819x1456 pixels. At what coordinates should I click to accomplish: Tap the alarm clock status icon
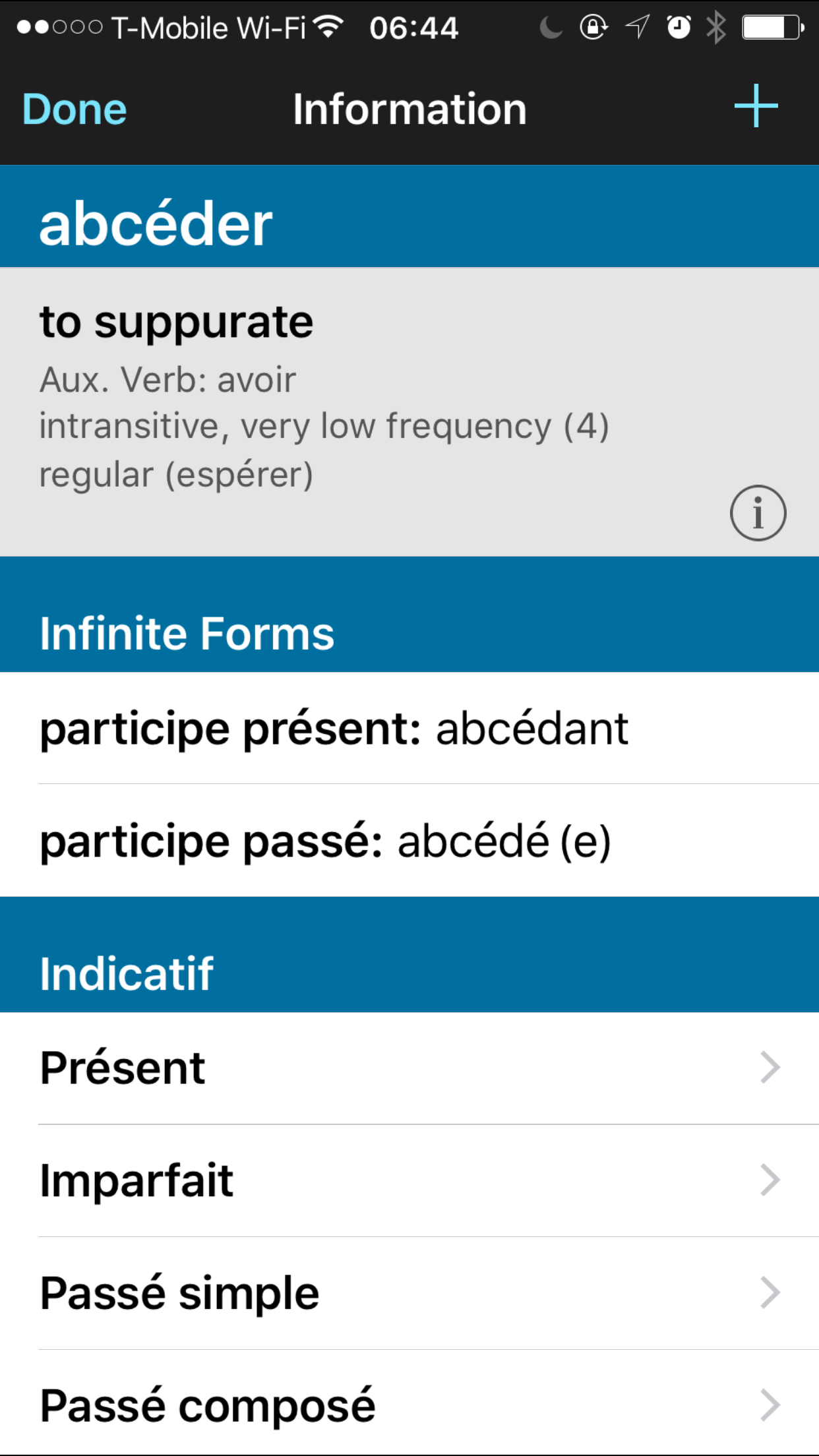pyautogui.click(x=679, y=28)
